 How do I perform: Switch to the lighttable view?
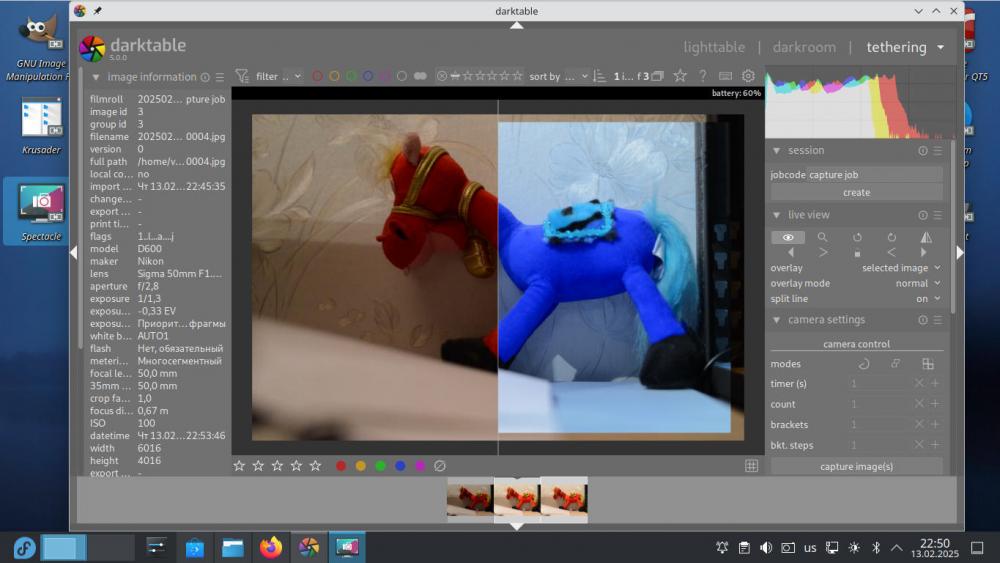click(x=714, y=47)
